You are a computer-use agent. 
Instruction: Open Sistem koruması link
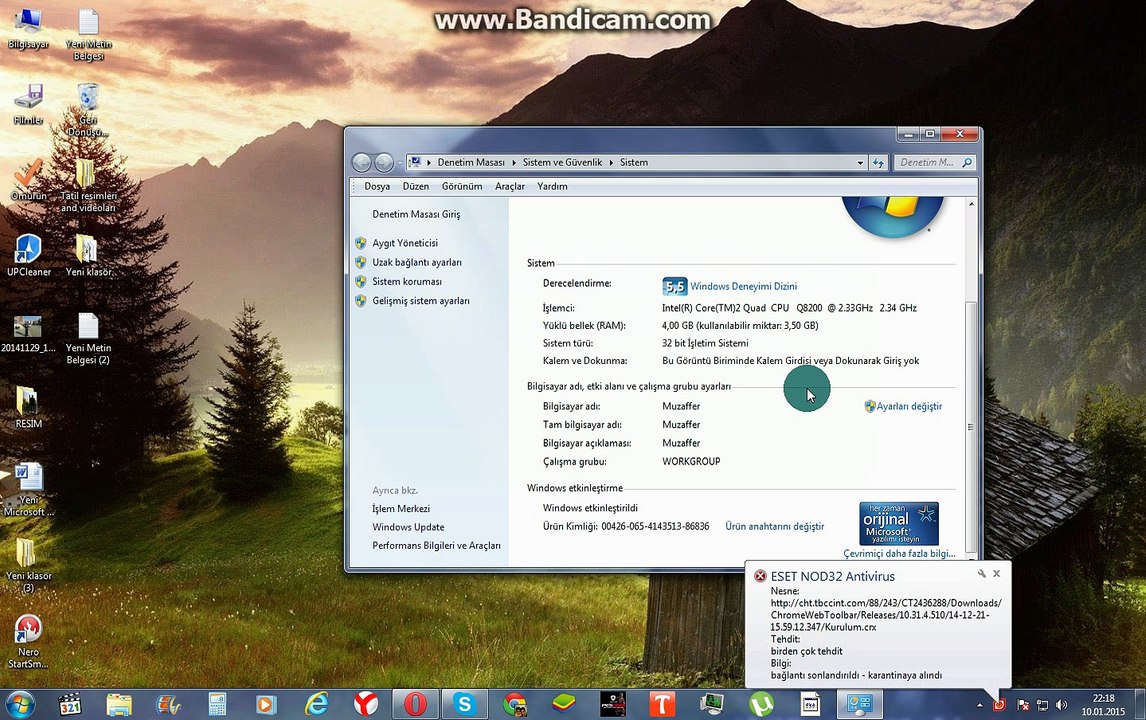(x=407, y=281)
